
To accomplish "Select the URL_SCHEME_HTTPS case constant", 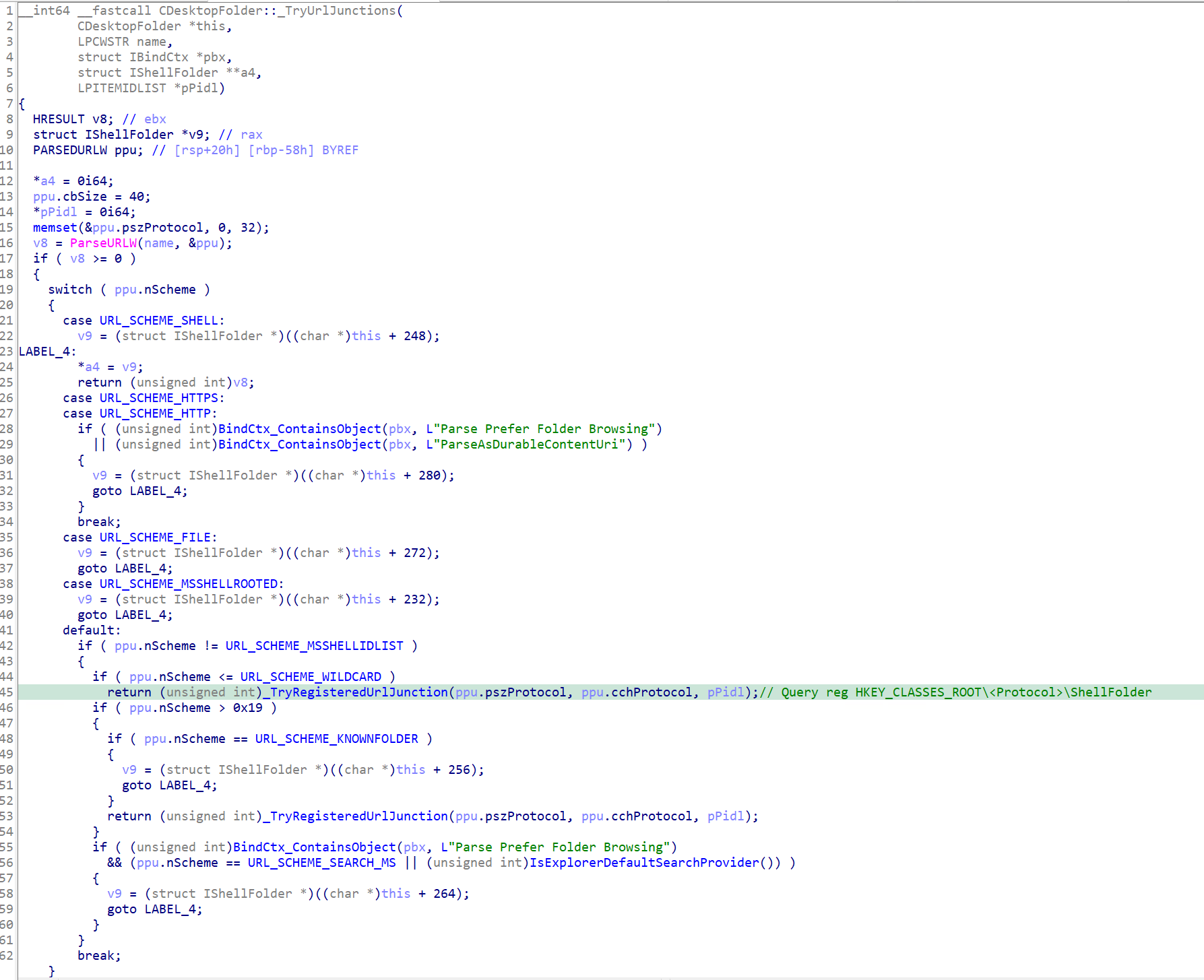I will 159,398.
